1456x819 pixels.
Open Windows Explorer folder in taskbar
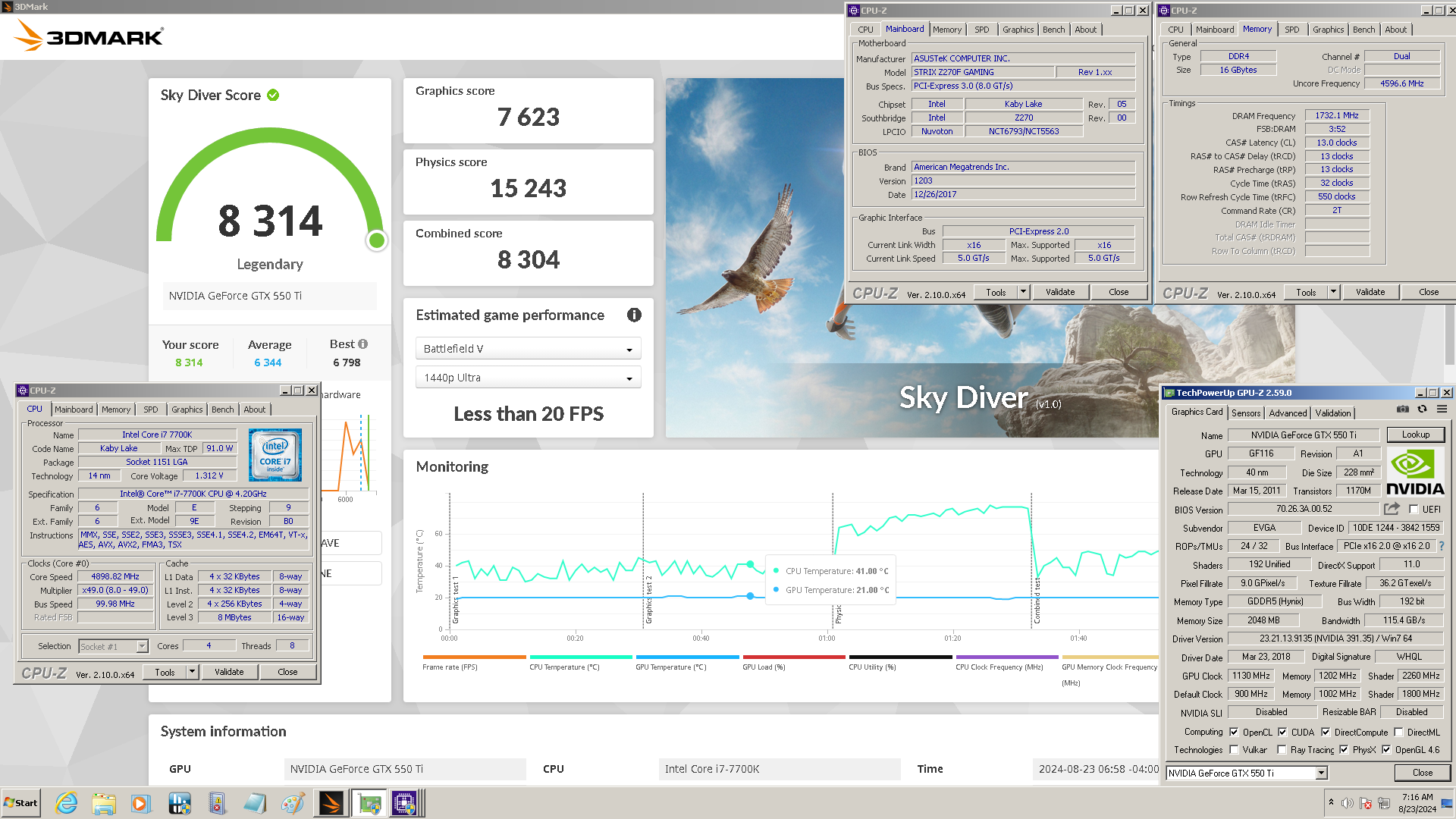(x=104, y=803)
